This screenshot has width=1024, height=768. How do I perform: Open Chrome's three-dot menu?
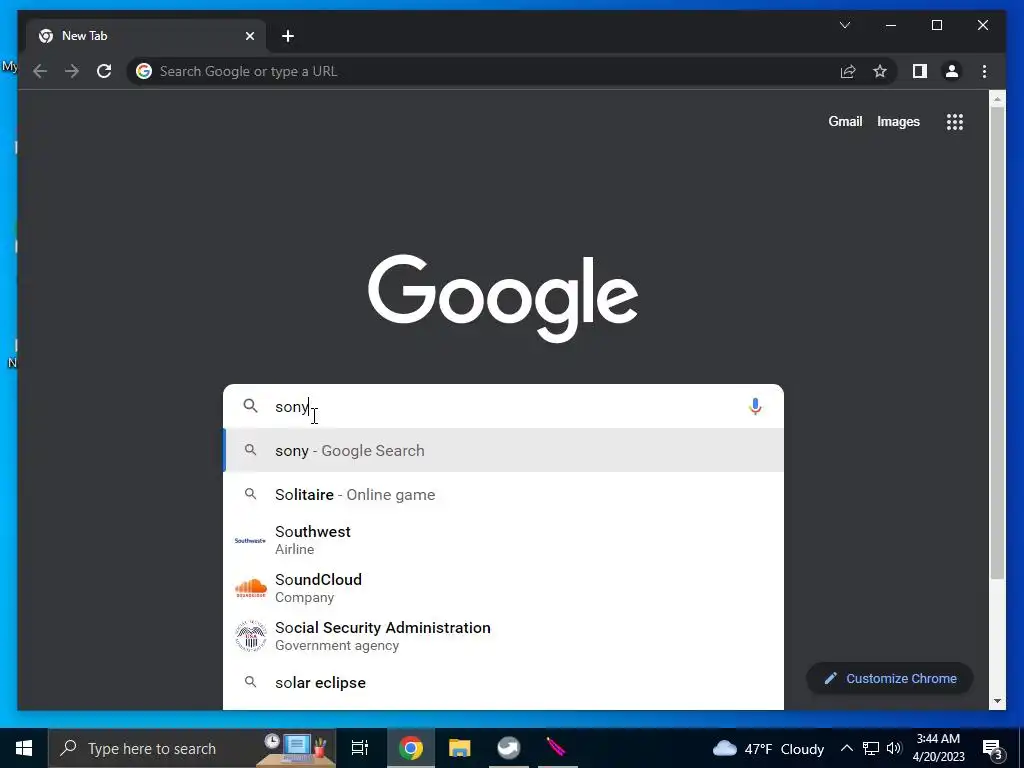click(x=984, y=71)
